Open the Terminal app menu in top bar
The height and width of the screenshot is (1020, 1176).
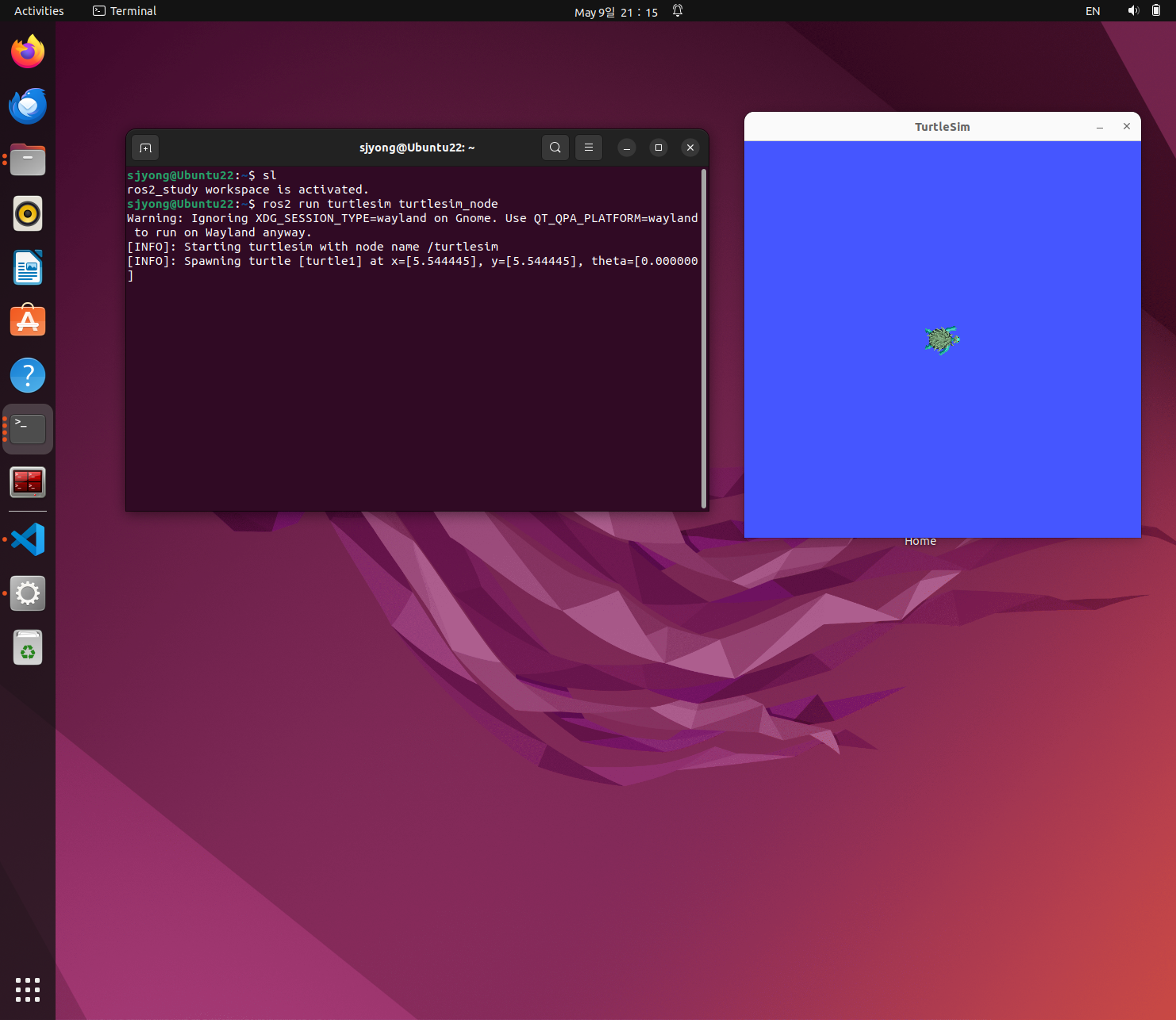(x=125, y=11)
